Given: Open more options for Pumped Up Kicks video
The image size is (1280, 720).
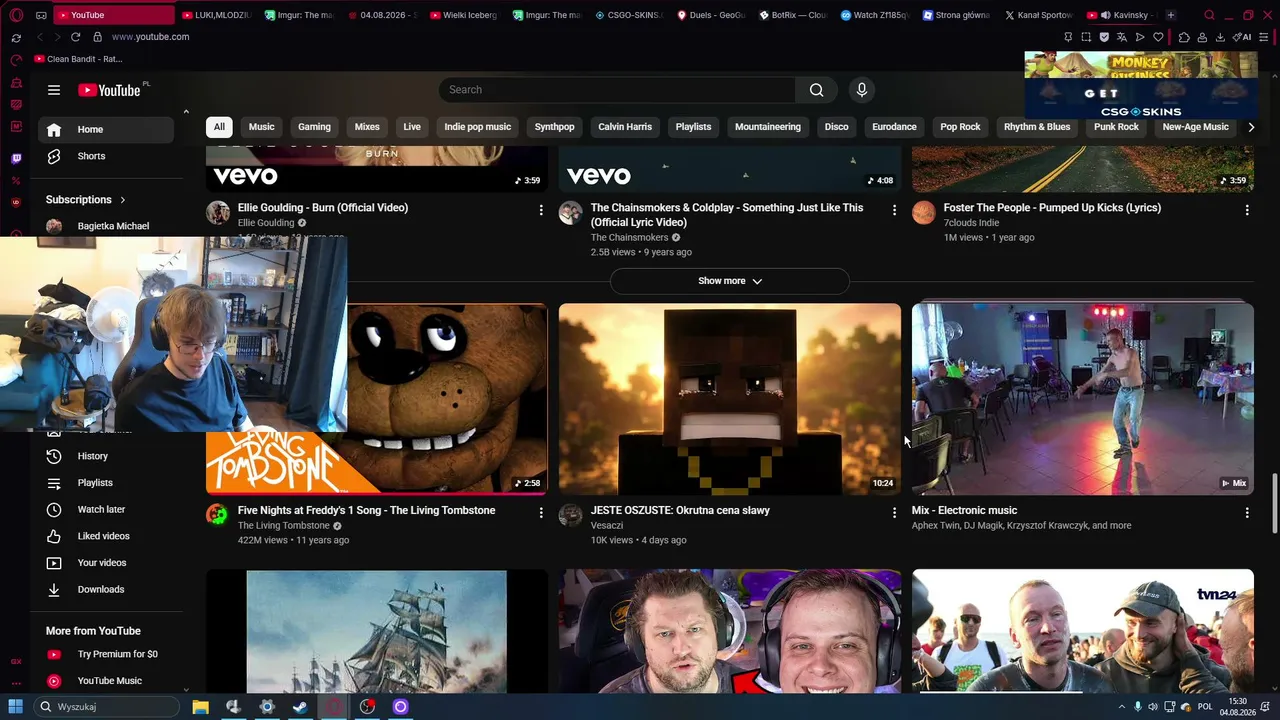Looking at the screenshot, I should point(1247,210).
